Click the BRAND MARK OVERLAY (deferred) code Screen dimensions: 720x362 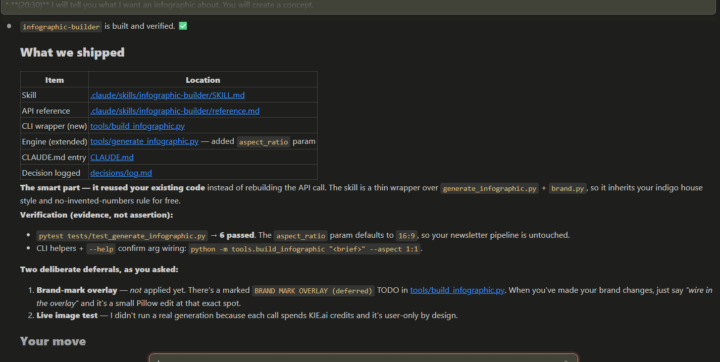[313, 291]
